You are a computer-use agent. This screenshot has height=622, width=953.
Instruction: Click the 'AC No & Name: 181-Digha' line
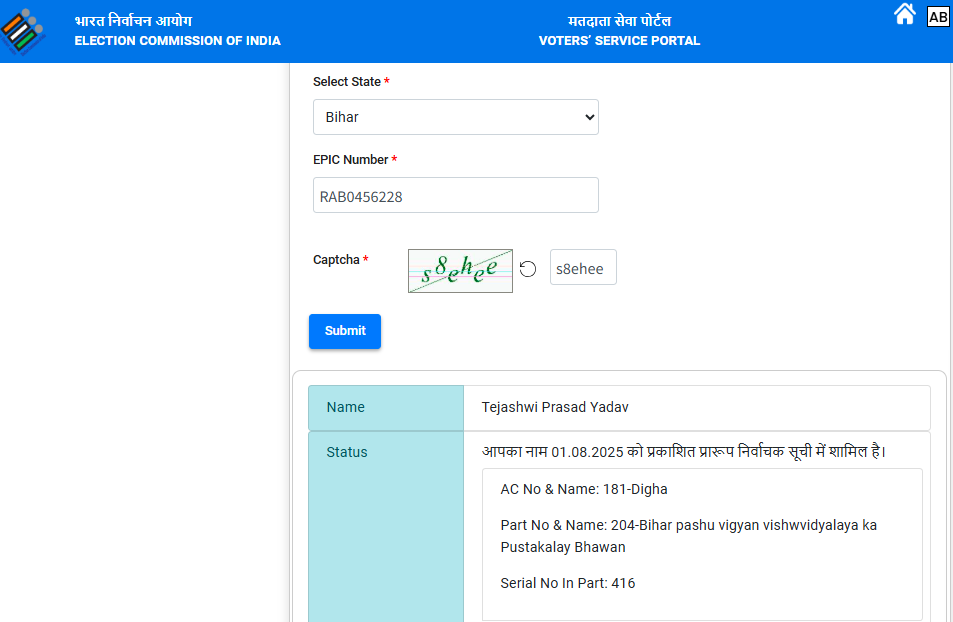[584, 489]
